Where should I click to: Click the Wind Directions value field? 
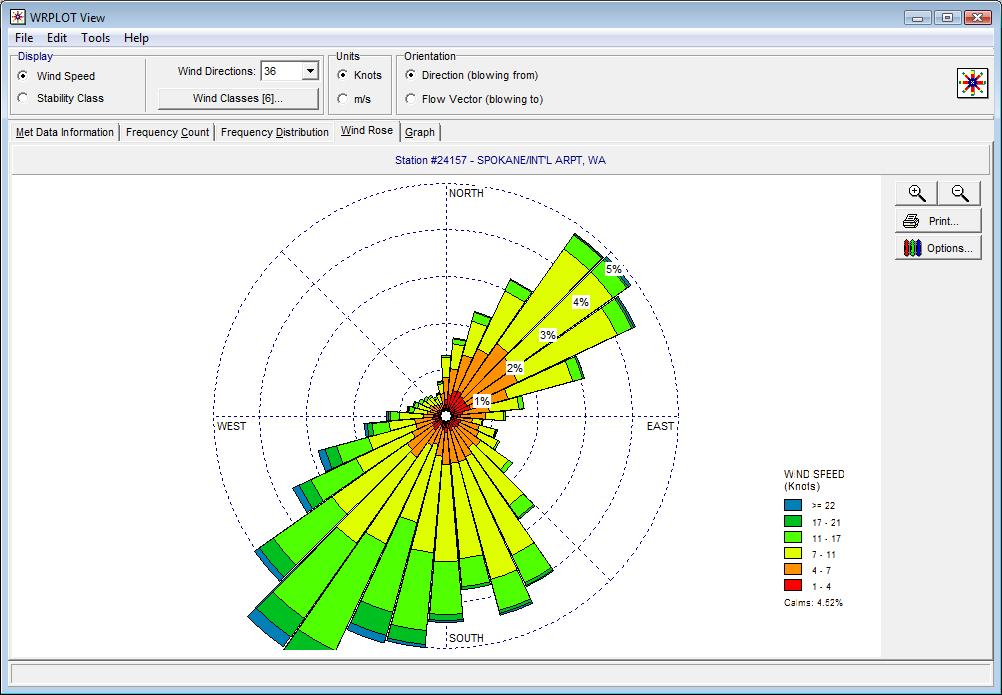click(280, 71)
